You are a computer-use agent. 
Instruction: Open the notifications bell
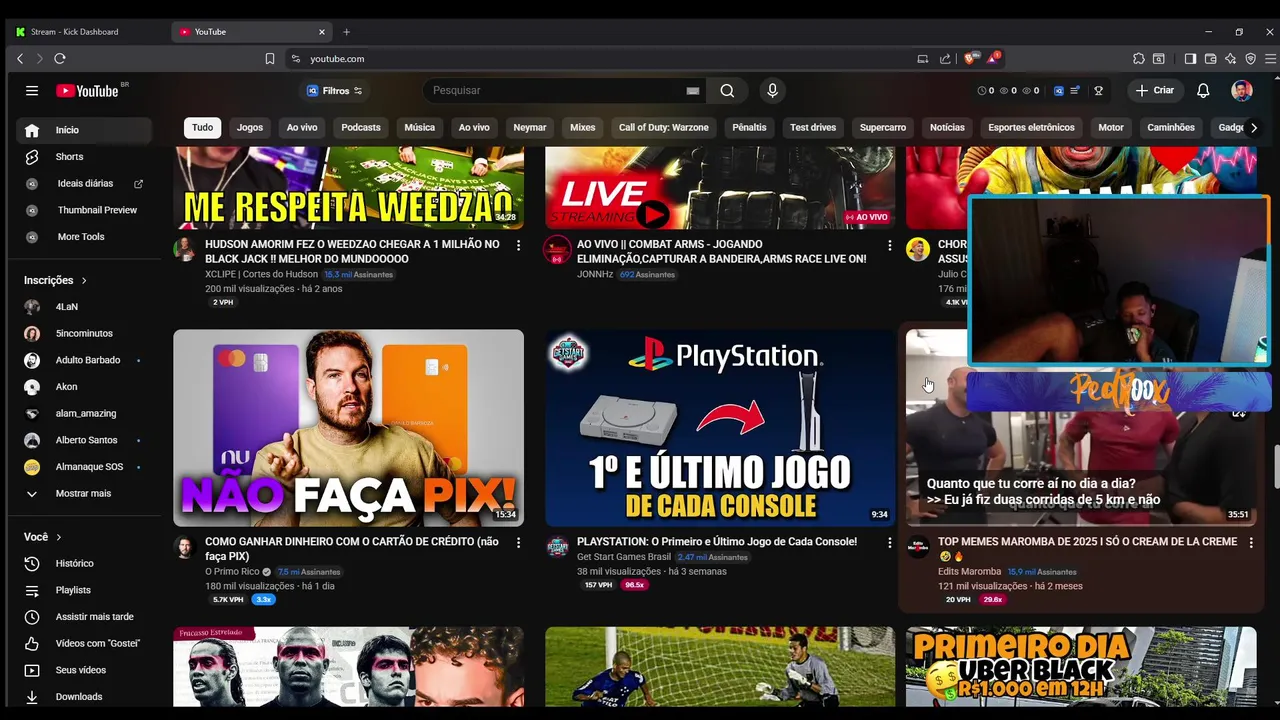(x=1203, y=90)
